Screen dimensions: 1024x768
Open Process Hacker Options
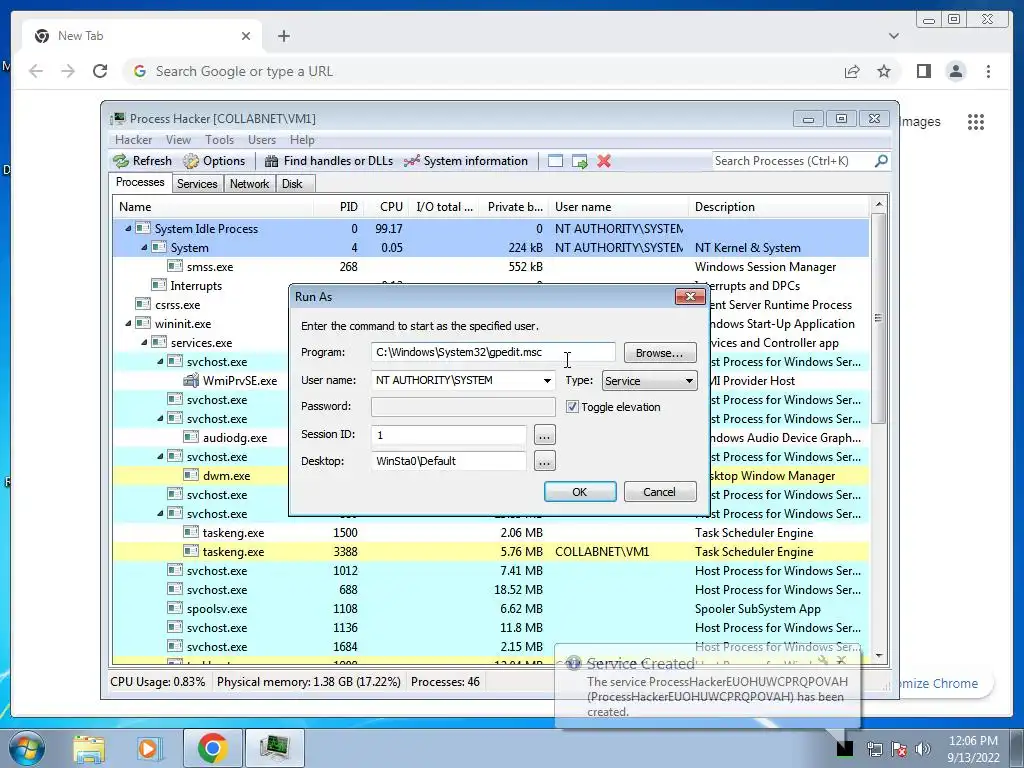point(214,161)
